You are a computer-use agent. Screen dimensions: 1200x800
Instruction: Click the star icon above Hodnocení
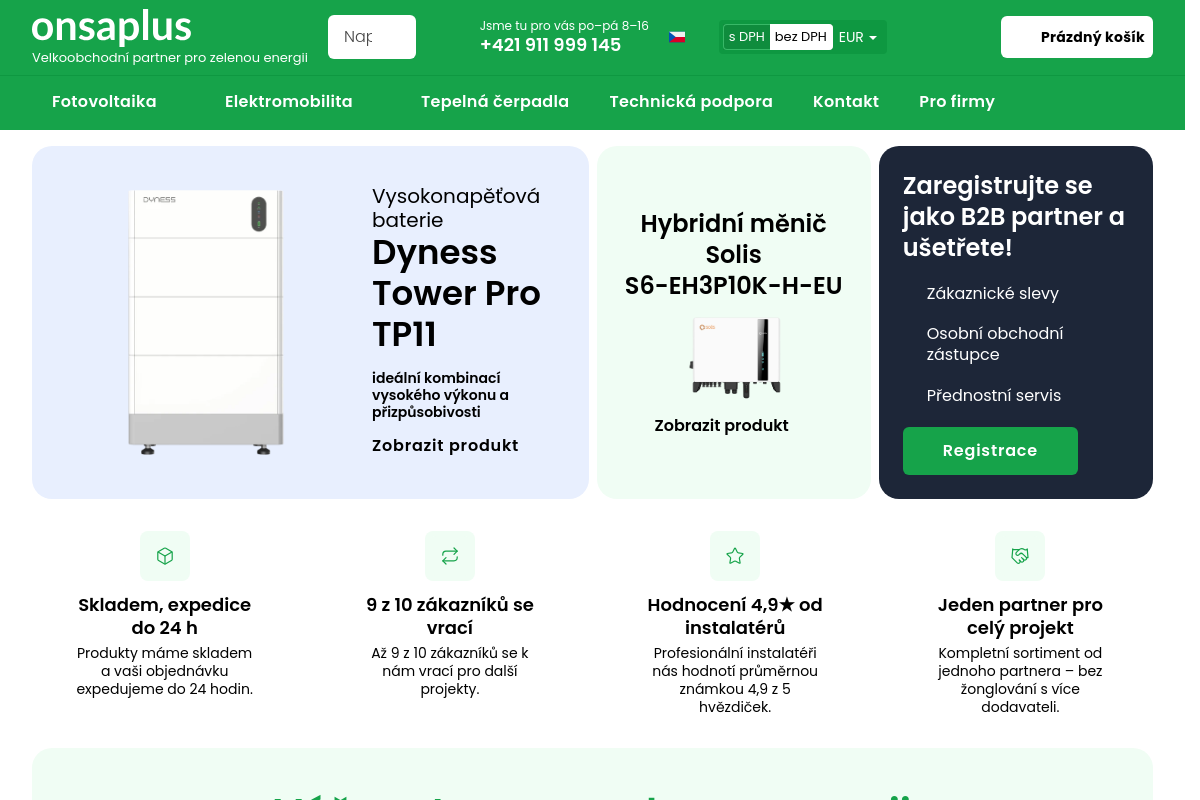[x=735, y=556]
